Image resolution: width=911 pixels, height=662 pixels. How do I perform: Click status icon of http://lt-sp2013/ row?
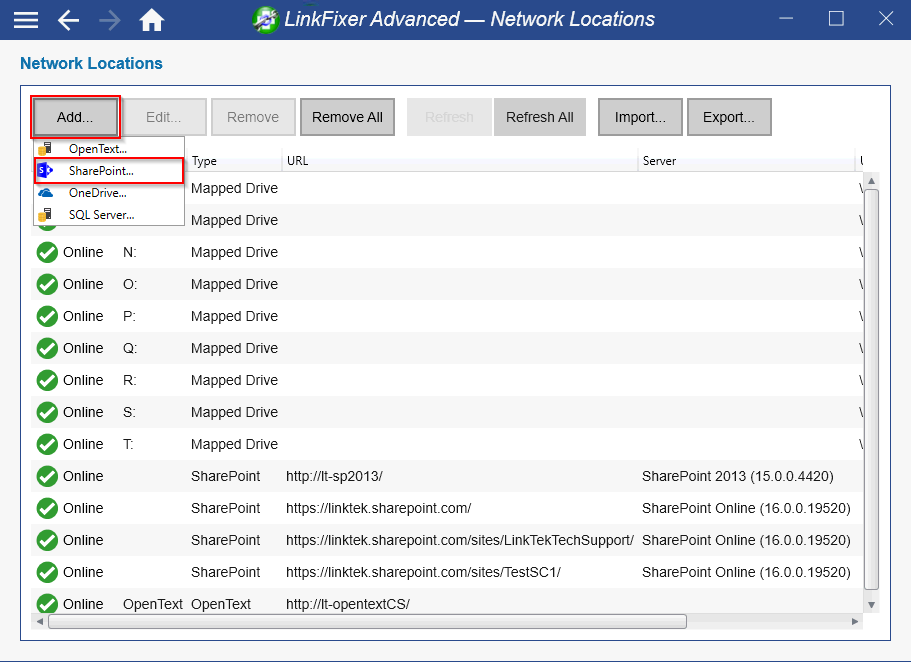pos(47,476)
